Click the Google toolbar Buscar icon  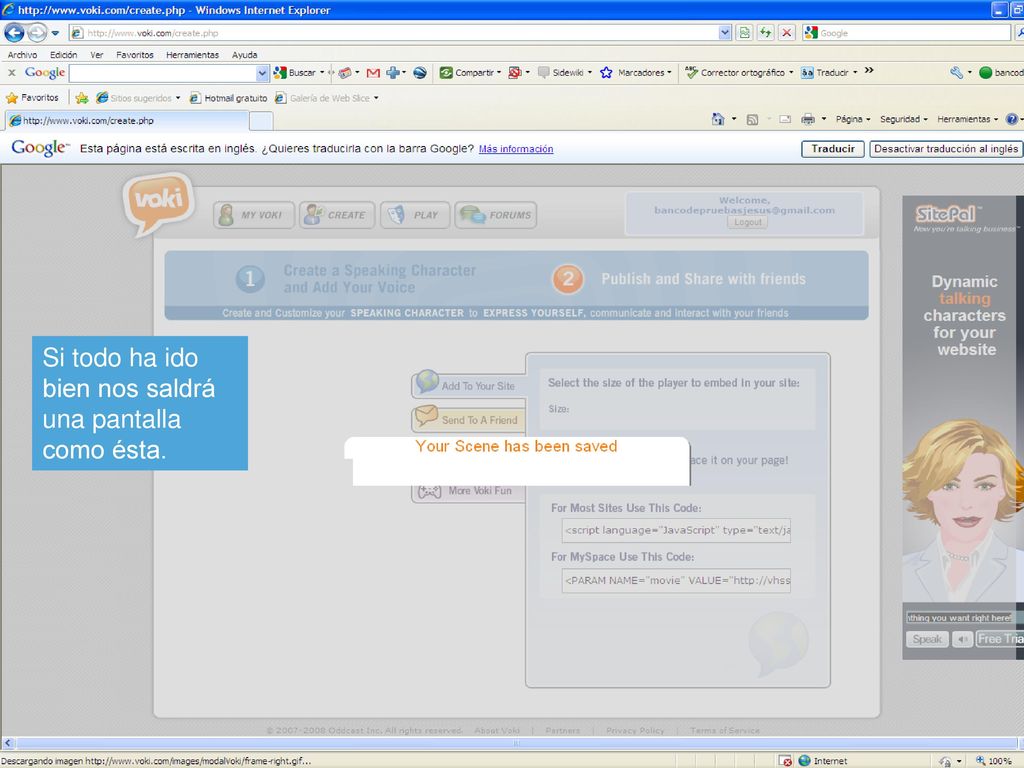pyautogui.click(x=280, y=72)
